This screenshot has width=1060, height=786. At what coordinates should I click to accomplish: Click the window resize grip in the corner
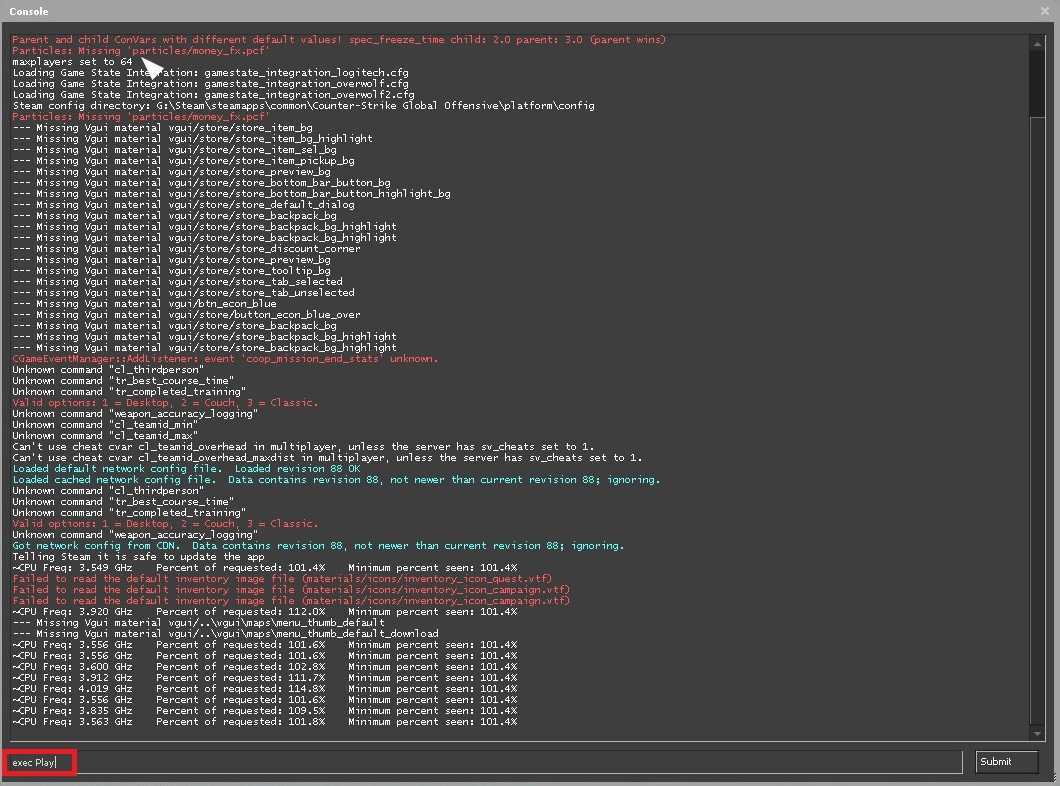pyautogui.click(x=1053, y=779)
